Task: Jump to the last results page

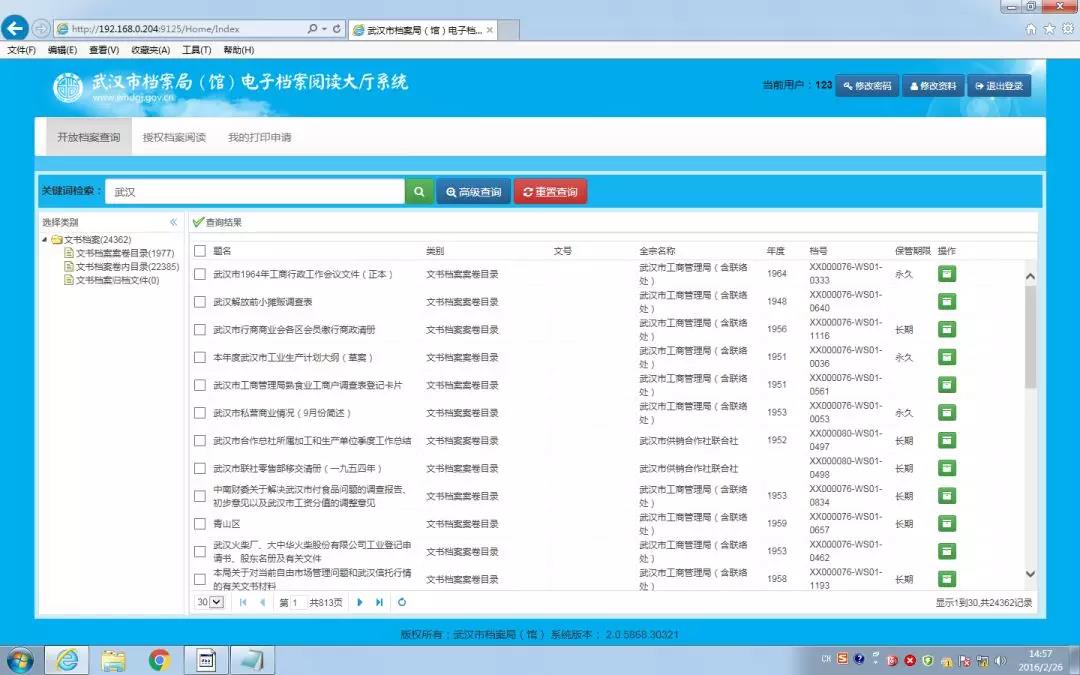Action: (379, 602)
